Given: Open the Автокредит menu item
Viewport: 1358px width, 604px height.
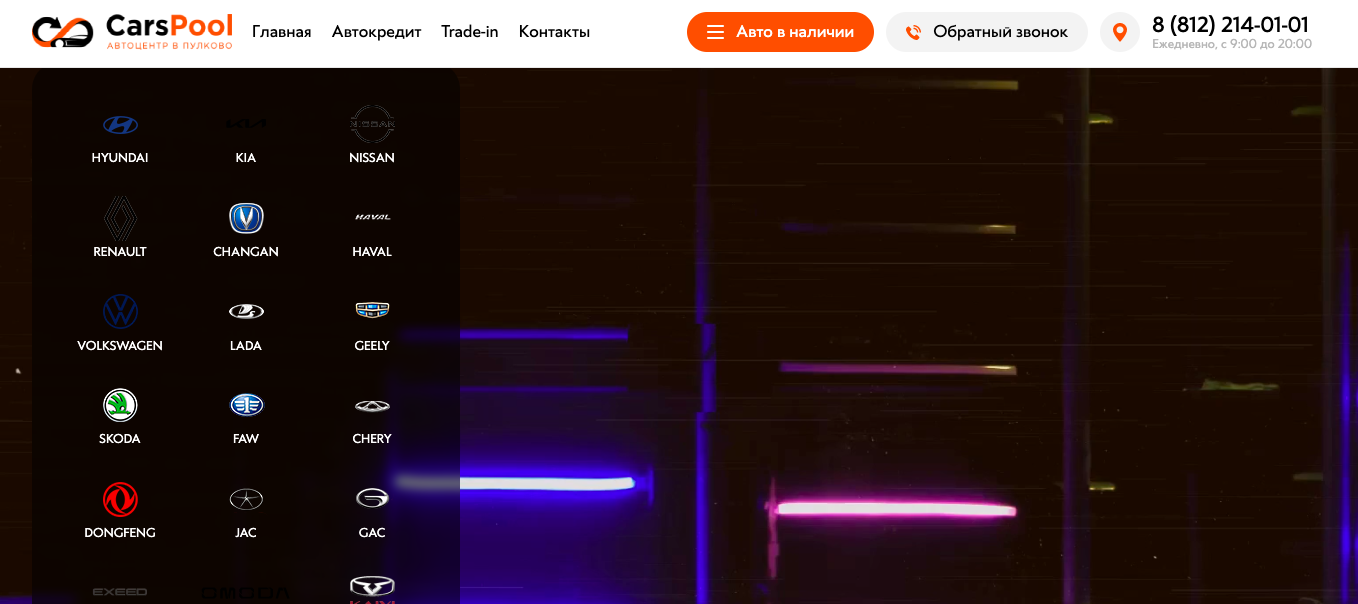Looking at the screenshot, I should coord(377,32).
